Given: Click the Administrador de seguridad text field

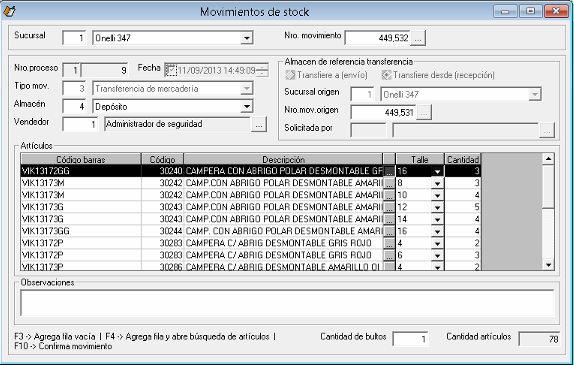Looking at the screenshot, I should tap(178, 124).
